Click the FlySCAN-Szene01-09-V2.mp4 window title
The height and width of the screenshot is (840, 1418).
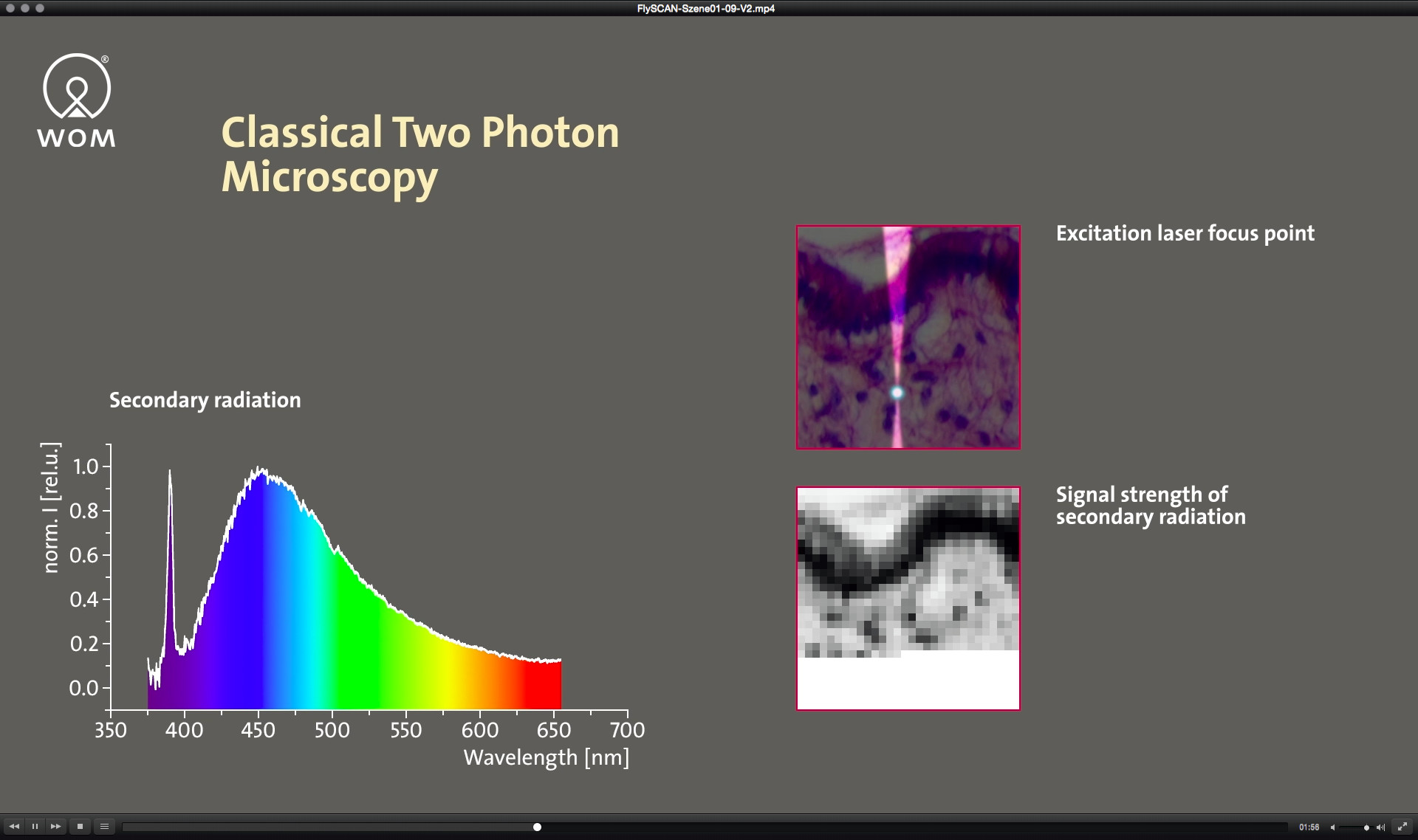705,9
